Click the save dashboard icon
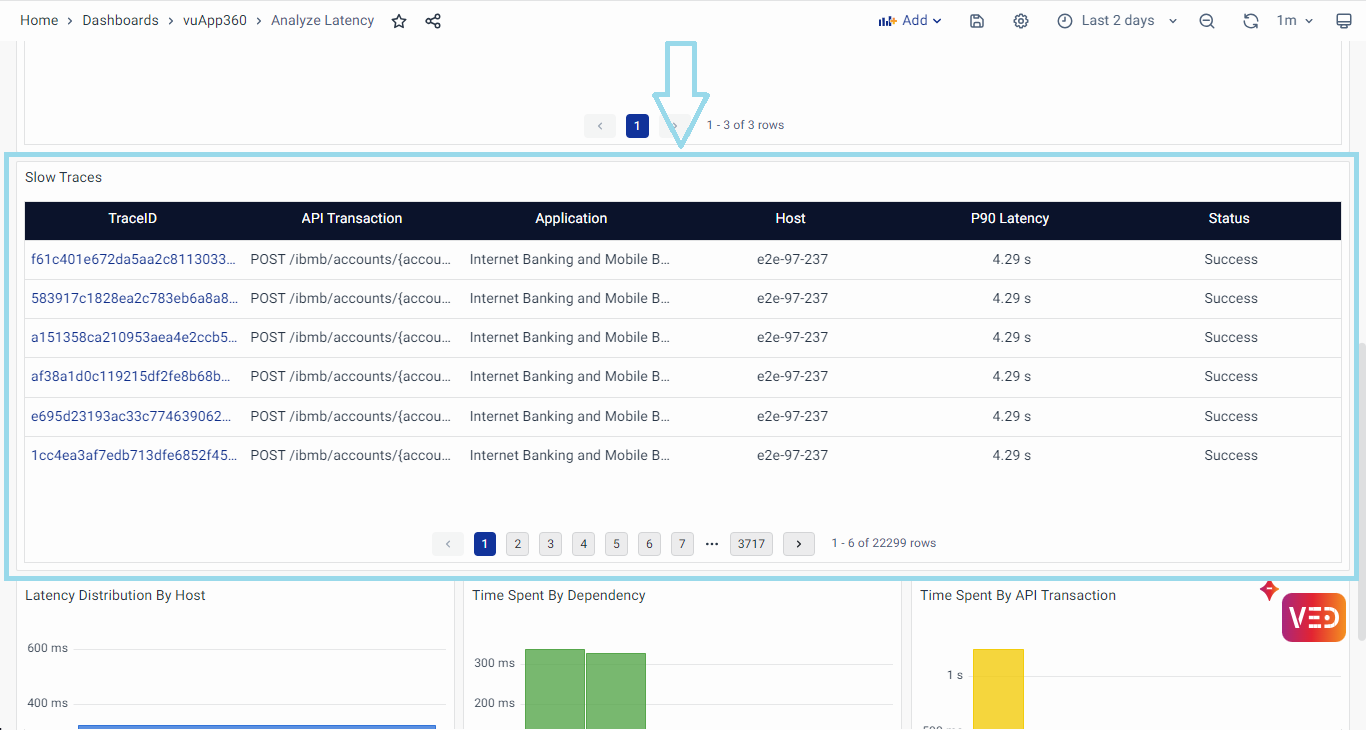 click(977, 21)
